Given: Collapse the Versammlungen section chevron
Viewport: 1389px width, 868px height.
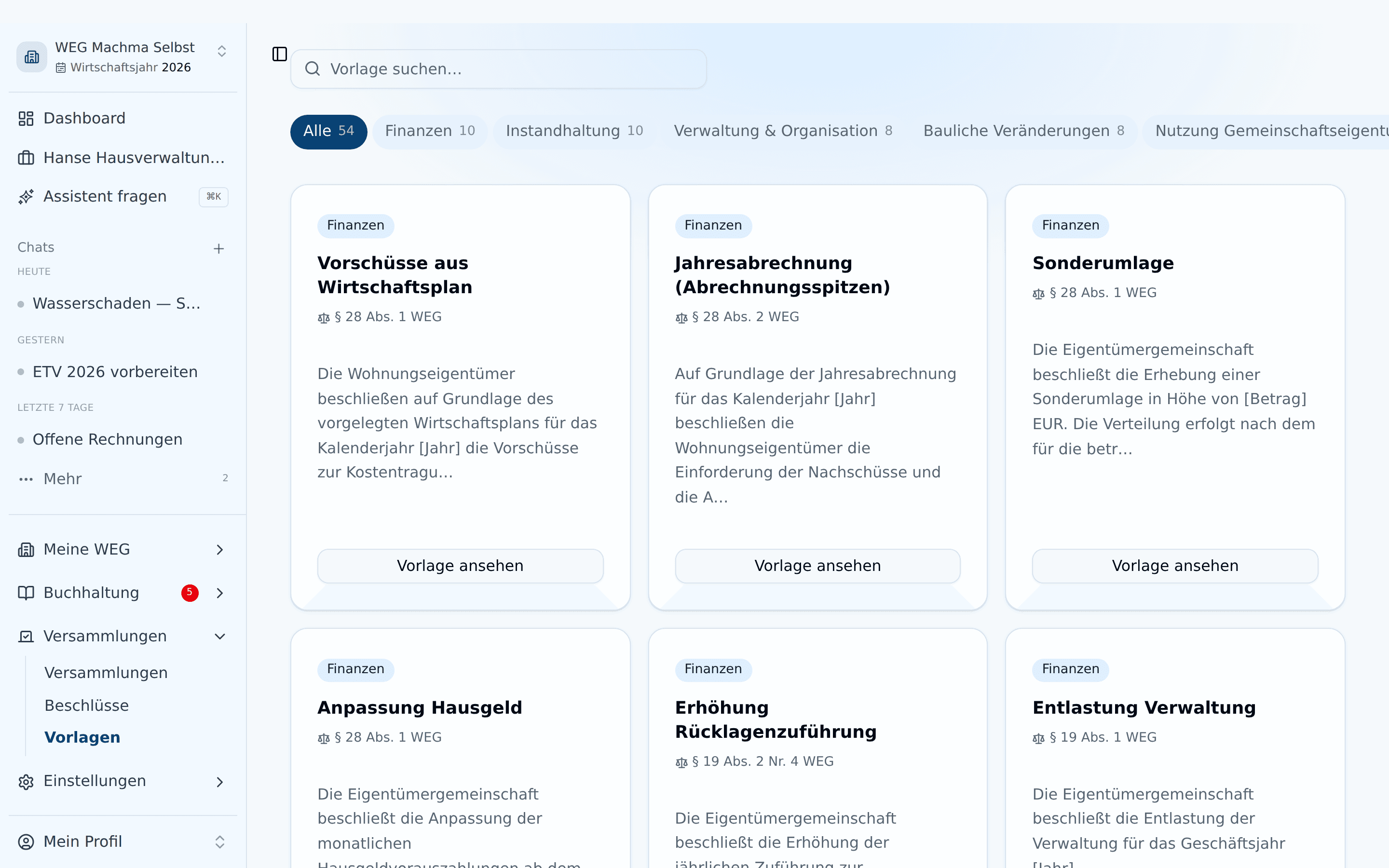Looking at the screenshot, I should (220, 636).
